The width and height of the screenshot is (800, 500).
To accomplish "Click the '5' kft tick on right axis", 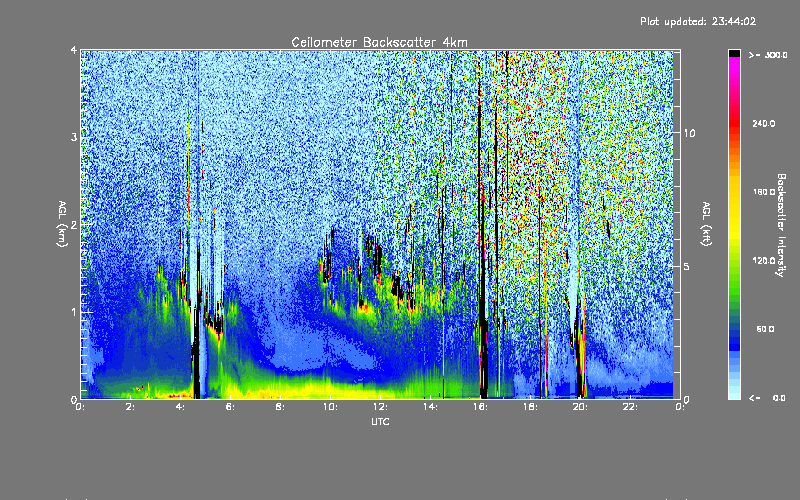I will click(x=687, y=266).
